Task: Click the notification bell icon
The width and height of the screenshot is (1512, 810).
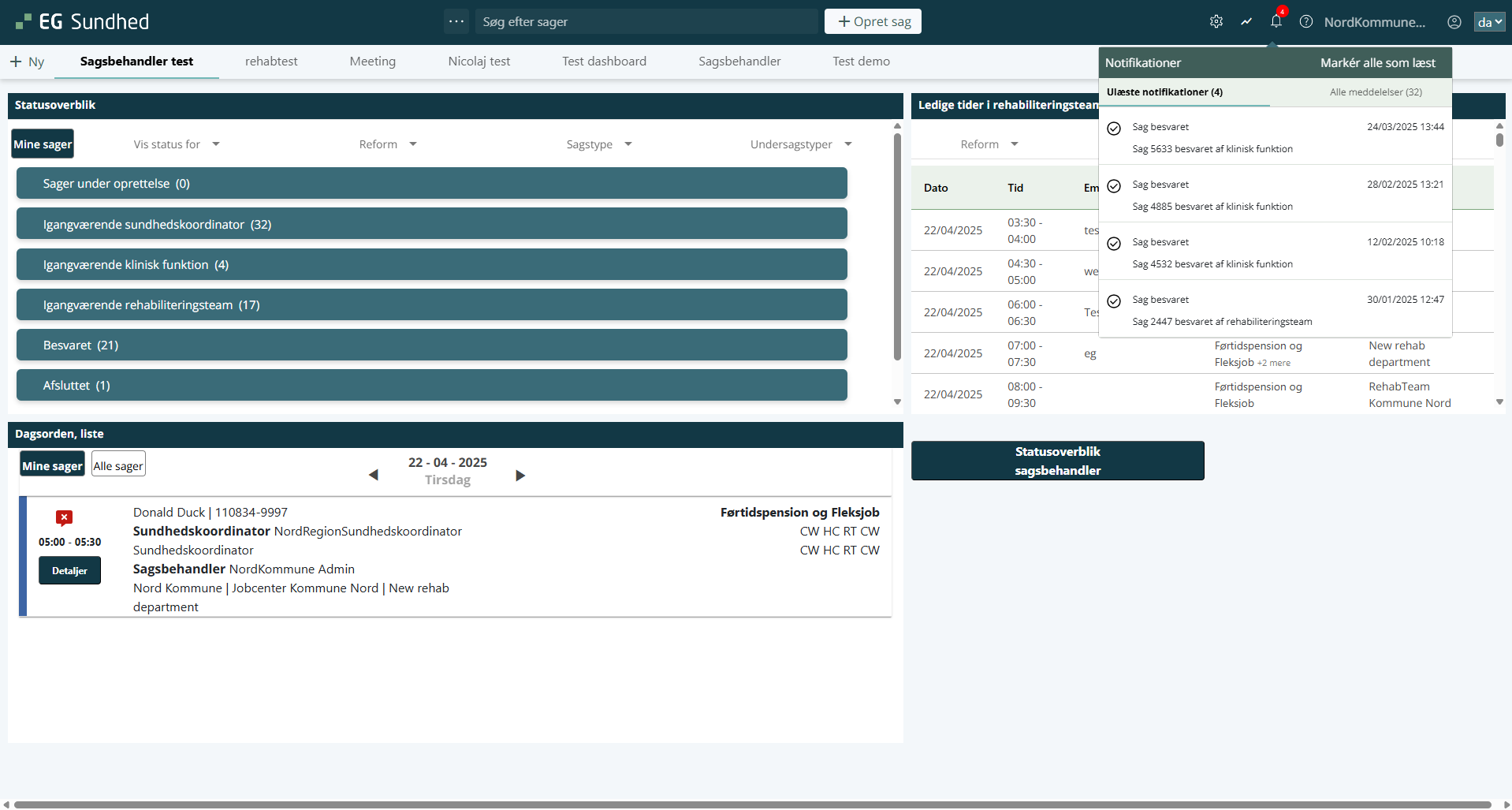Action: (x=1276, y=21)
